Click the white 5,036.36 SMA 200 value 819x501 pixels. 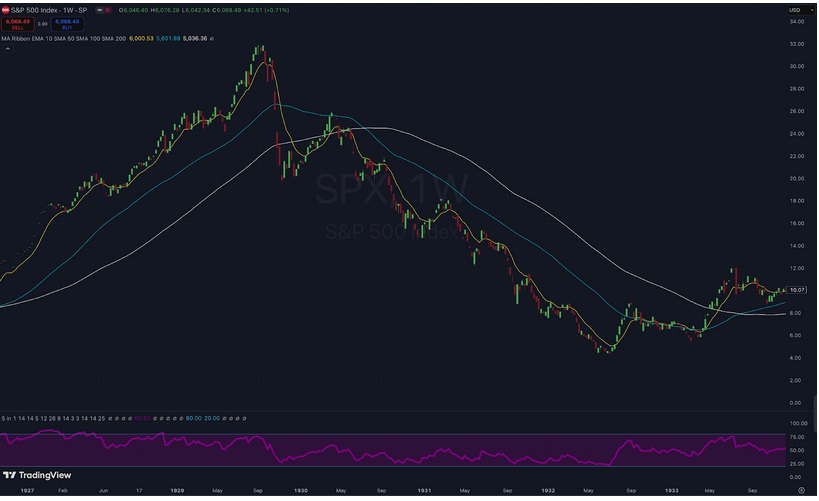(191, 38)
